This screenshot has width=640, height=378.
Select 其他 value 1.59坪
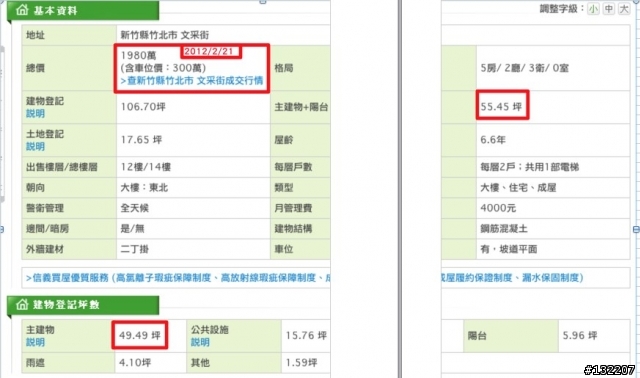[301, 362]
